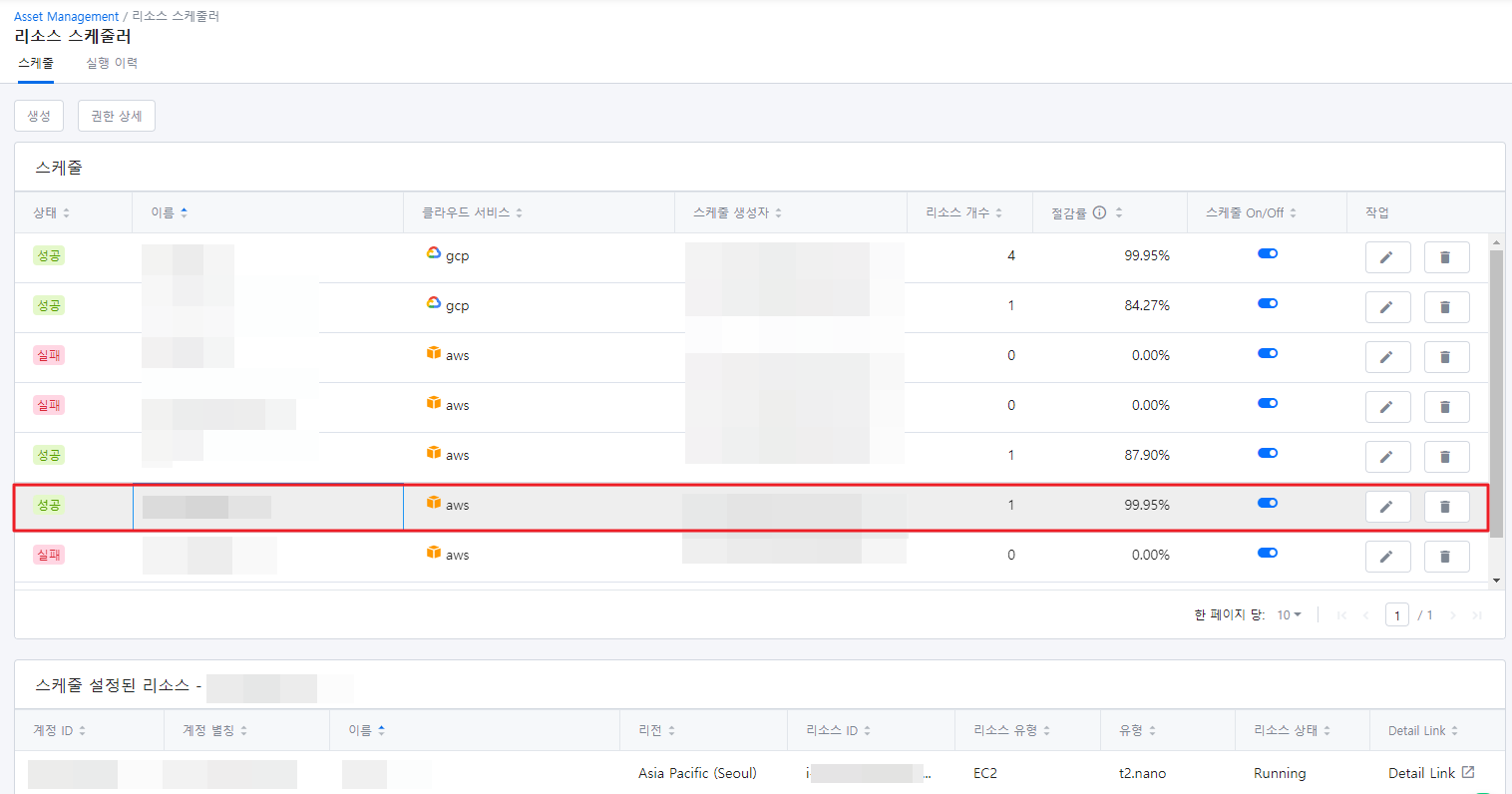The image size is (1512, 794).
Task: Open the rows per page dropdown
Action: point(1290,614)
